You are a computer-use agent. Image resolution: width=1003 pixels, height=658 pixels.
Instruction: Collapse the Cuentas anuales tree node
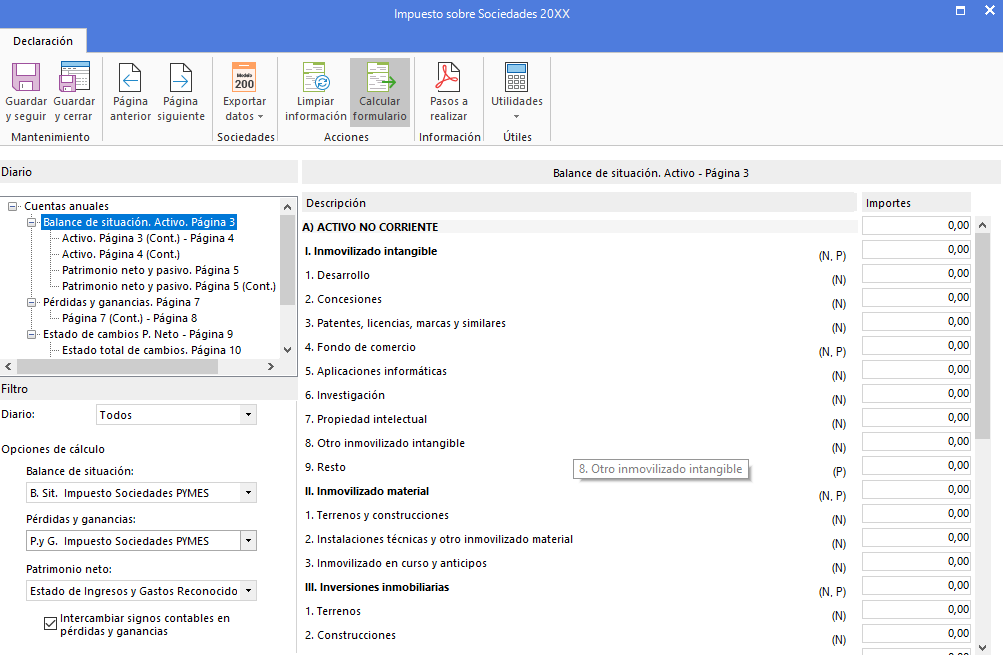pos(12,207)
